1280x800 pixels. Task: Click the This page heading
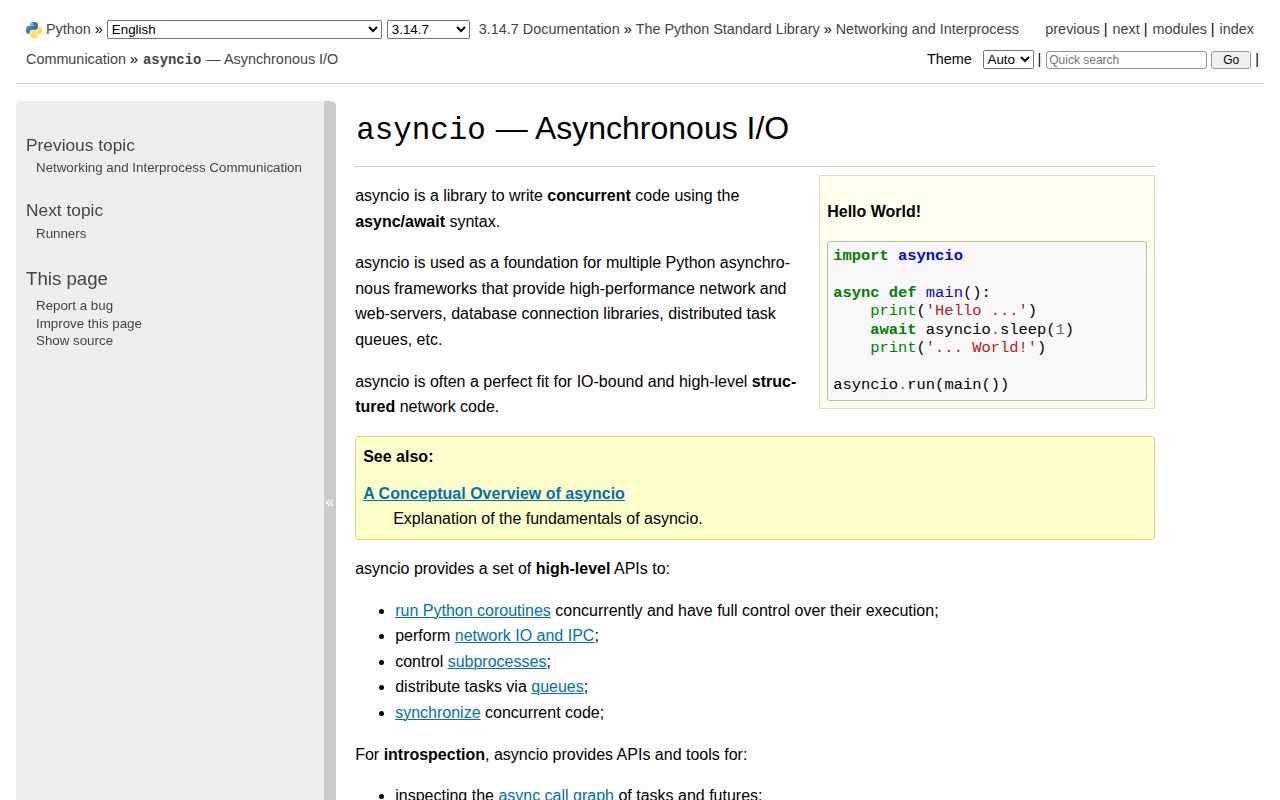point(67,279)
